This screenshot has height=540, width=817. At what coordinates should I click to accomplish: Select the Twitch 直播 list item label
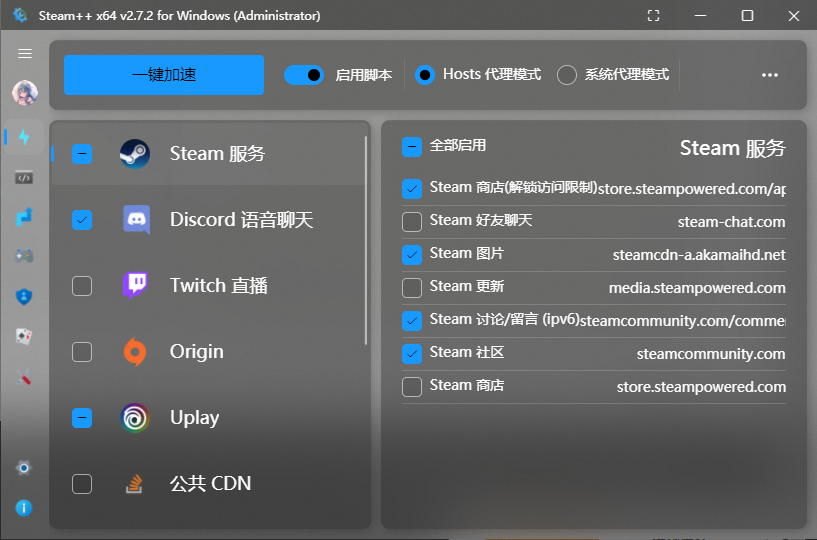click(218, 286)
